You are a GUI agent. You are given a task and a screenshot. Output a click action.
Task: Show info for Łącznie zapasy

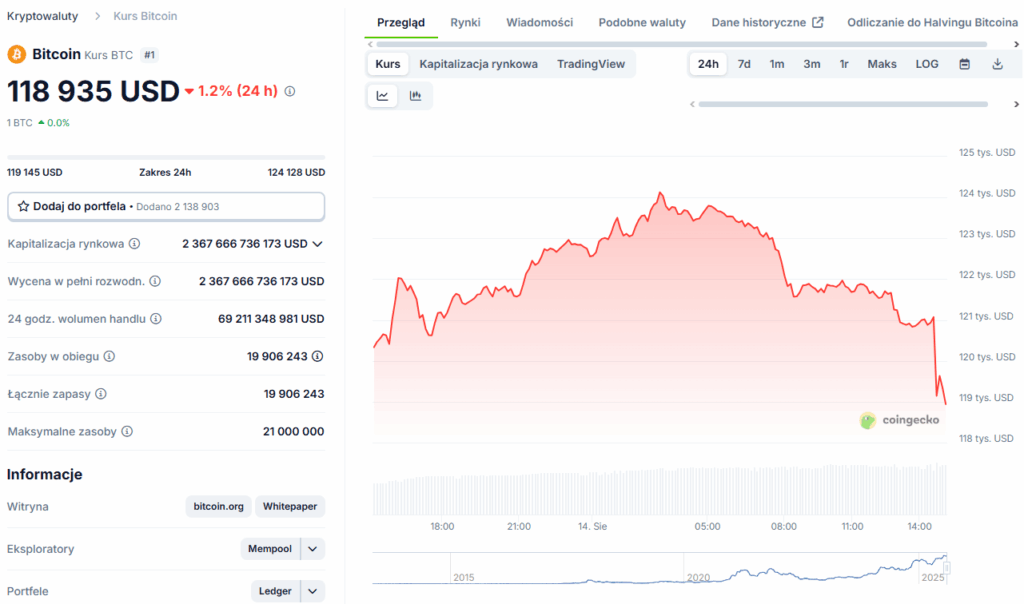(x=101, y=394)
